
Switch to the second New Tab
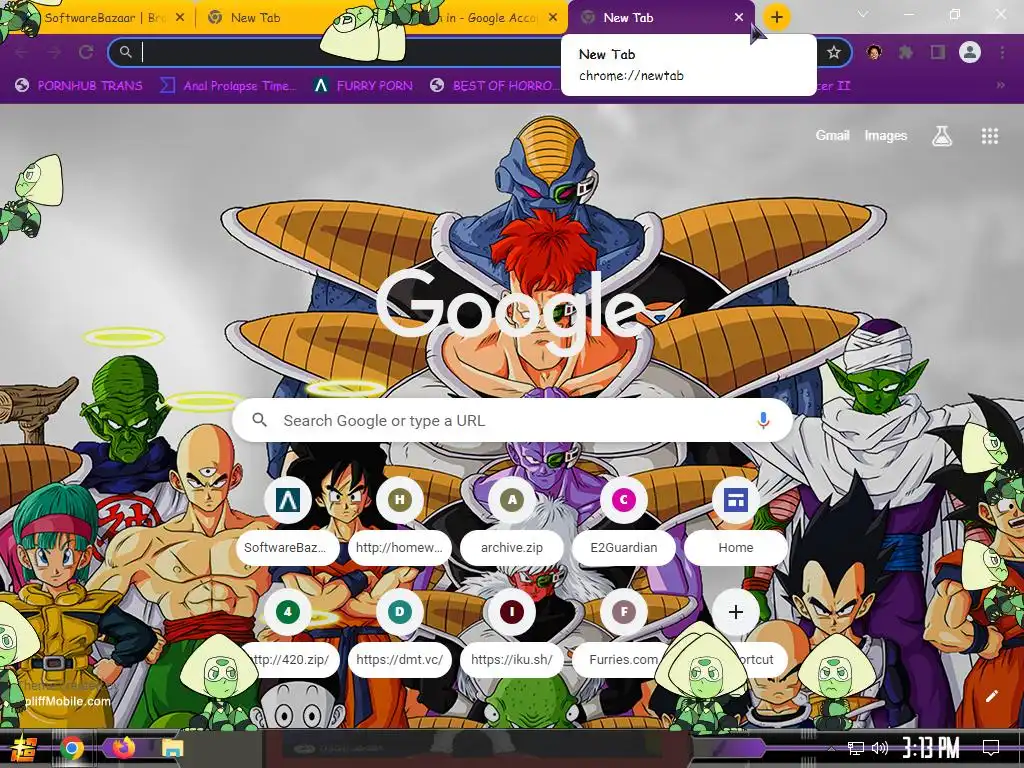[x=261, y=18]
